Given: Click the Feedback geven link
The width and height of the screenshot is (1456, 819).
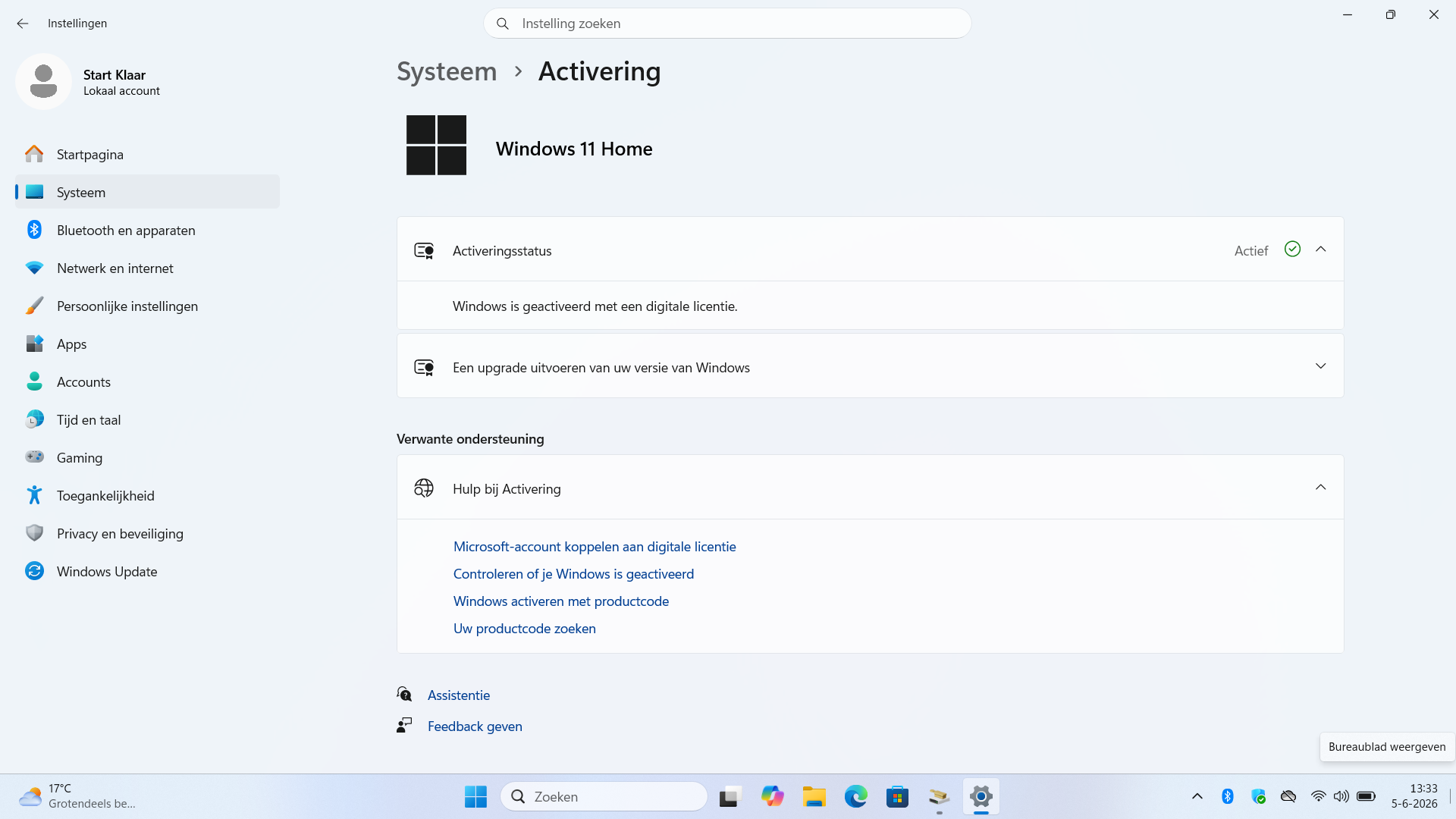Looking at the screenshot, I should 475,726.
